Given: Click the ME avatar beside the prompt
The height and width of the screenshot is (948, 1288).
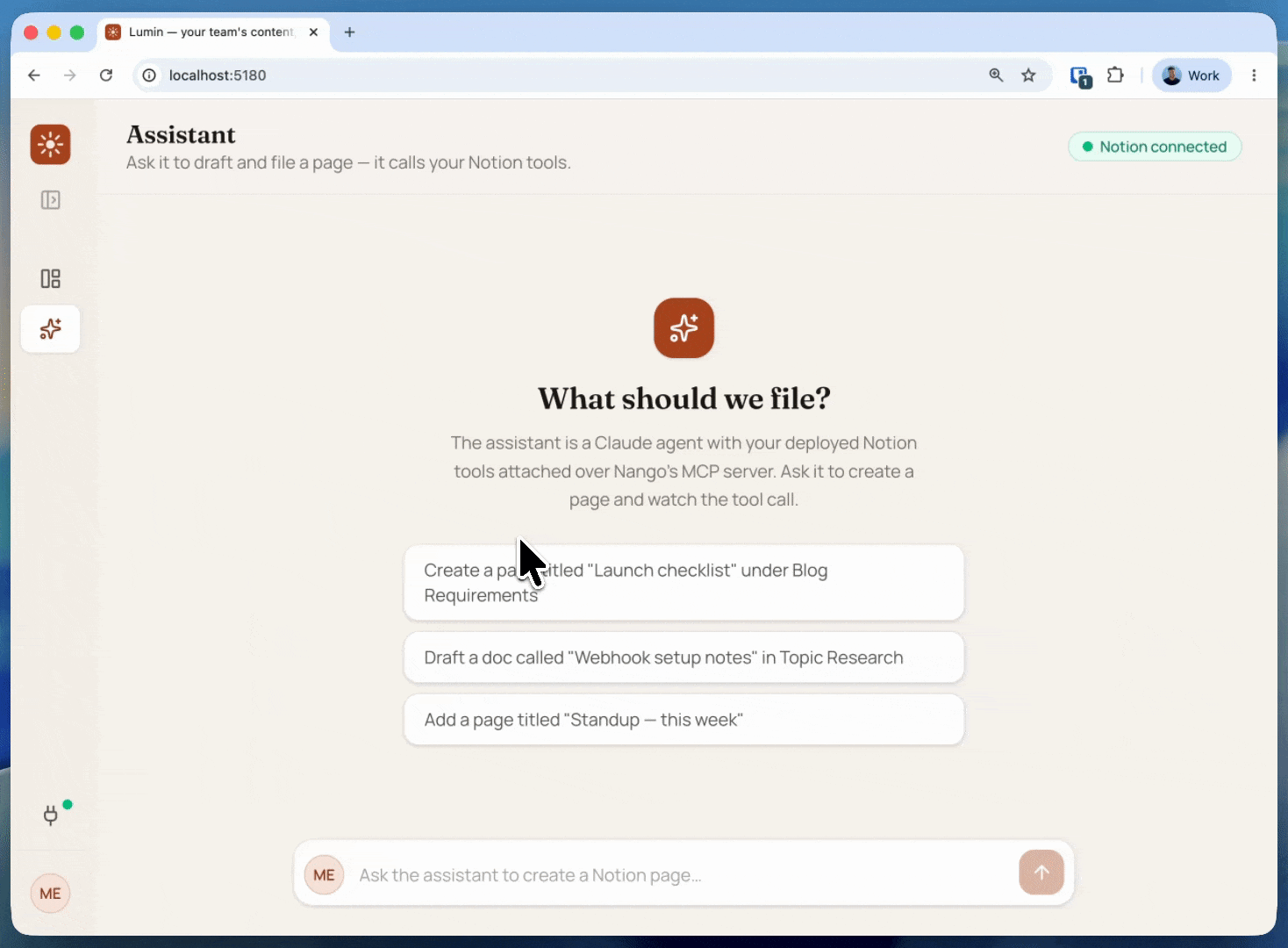Looking at the screenshot, I should click(x=324, y=875).
